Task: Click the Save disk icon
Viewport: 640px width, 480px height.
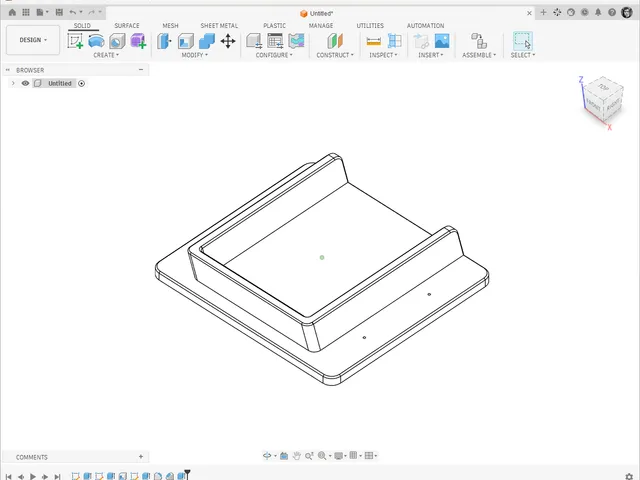Action: point(59,13)
